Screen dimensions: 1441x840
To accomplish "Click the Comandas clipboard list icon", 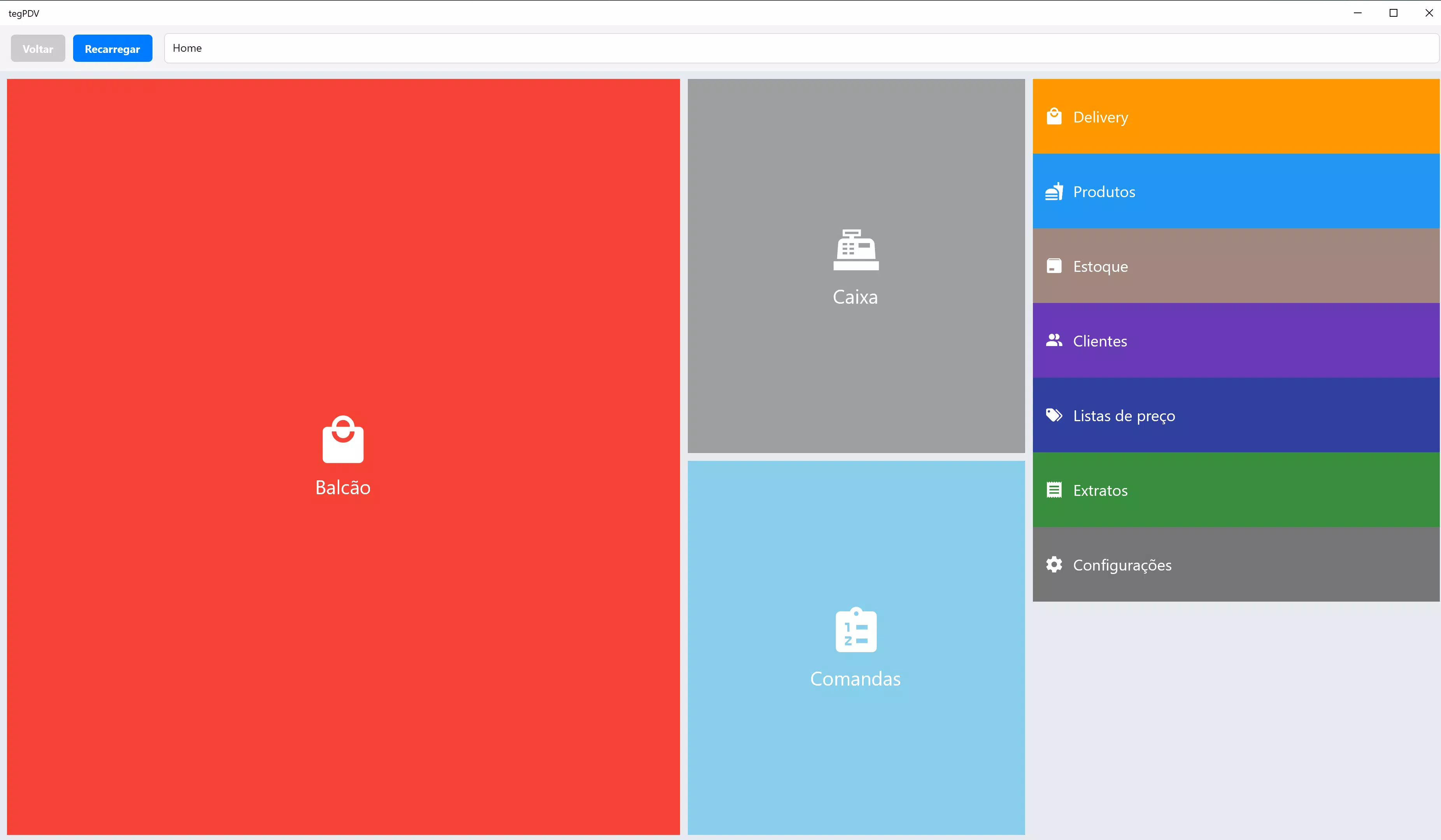I will click(x=856, y=629).
